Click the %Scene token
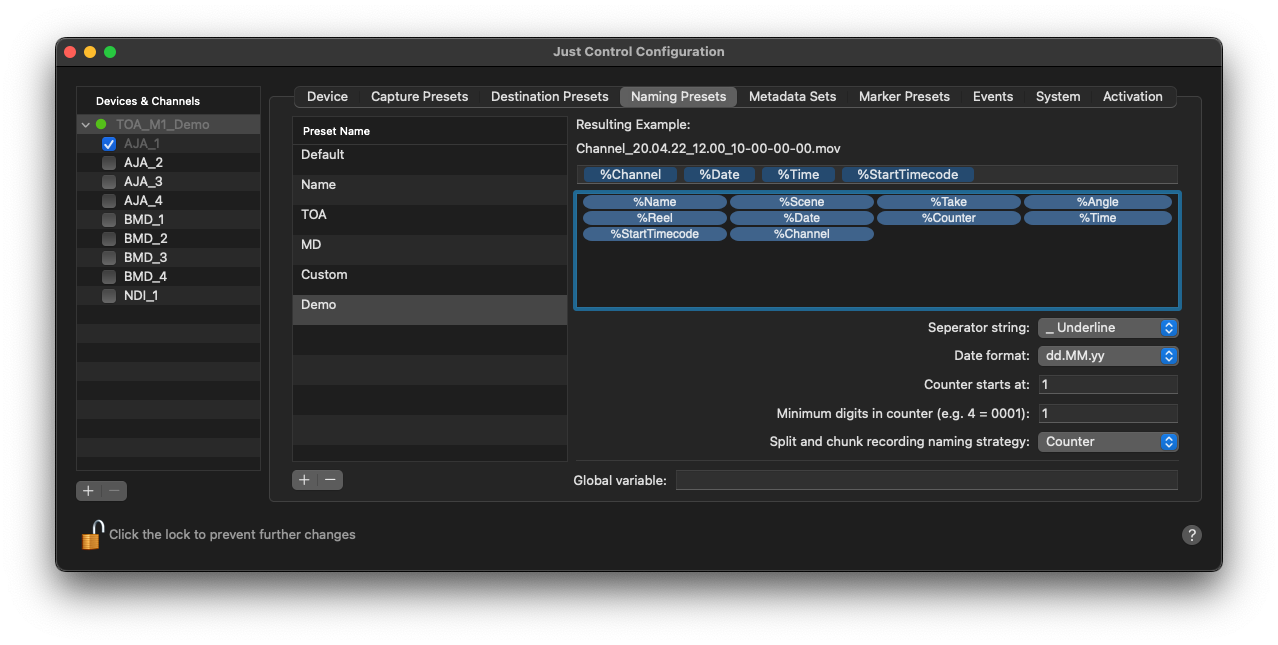 (x=802, y=202)
